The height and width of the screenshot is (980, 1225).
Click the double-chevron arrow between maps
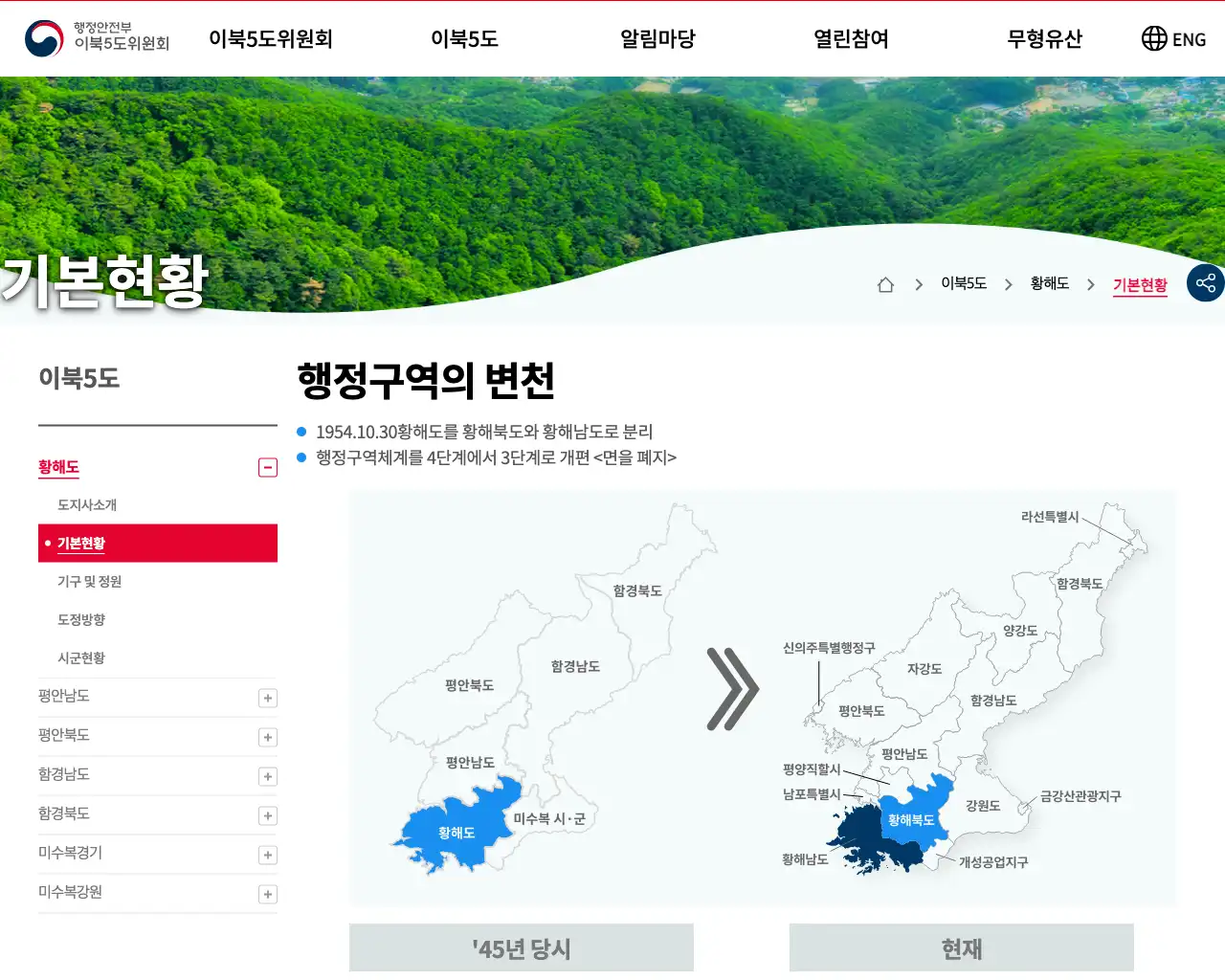point(732,689)
